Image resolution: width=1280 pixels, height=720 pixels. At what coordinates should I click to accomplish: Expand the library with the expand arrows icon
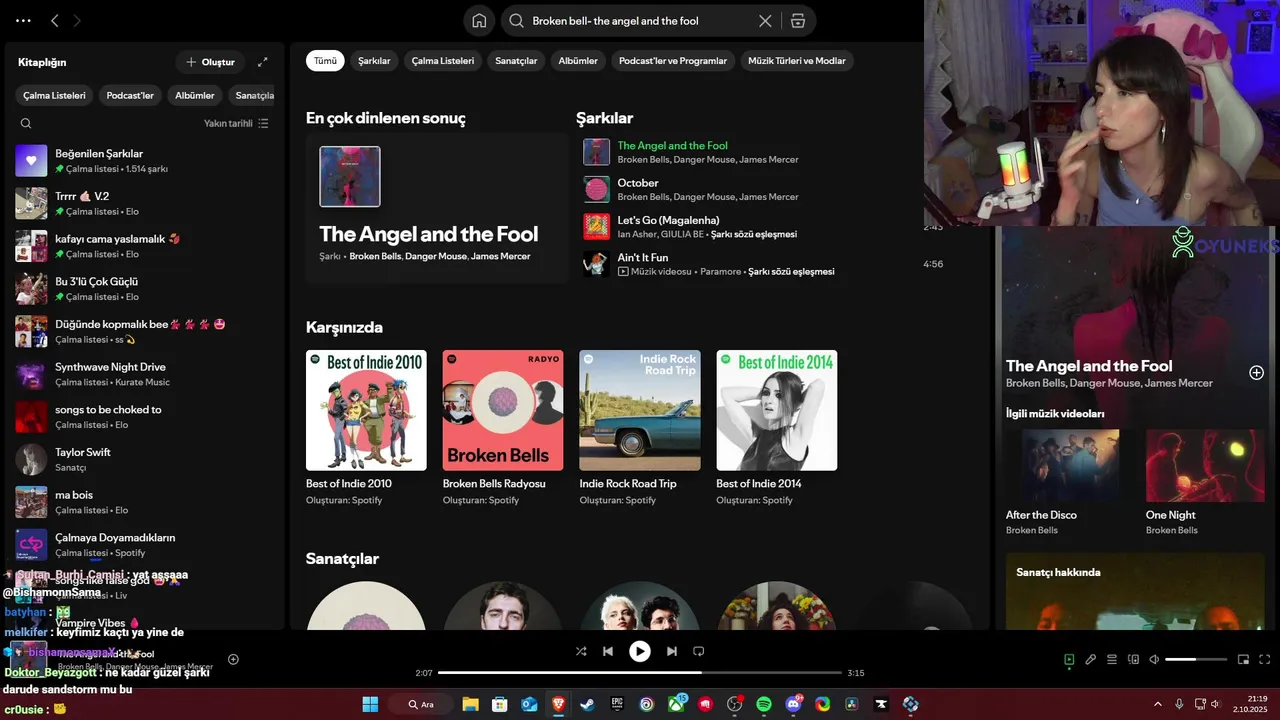click(262, 62)
